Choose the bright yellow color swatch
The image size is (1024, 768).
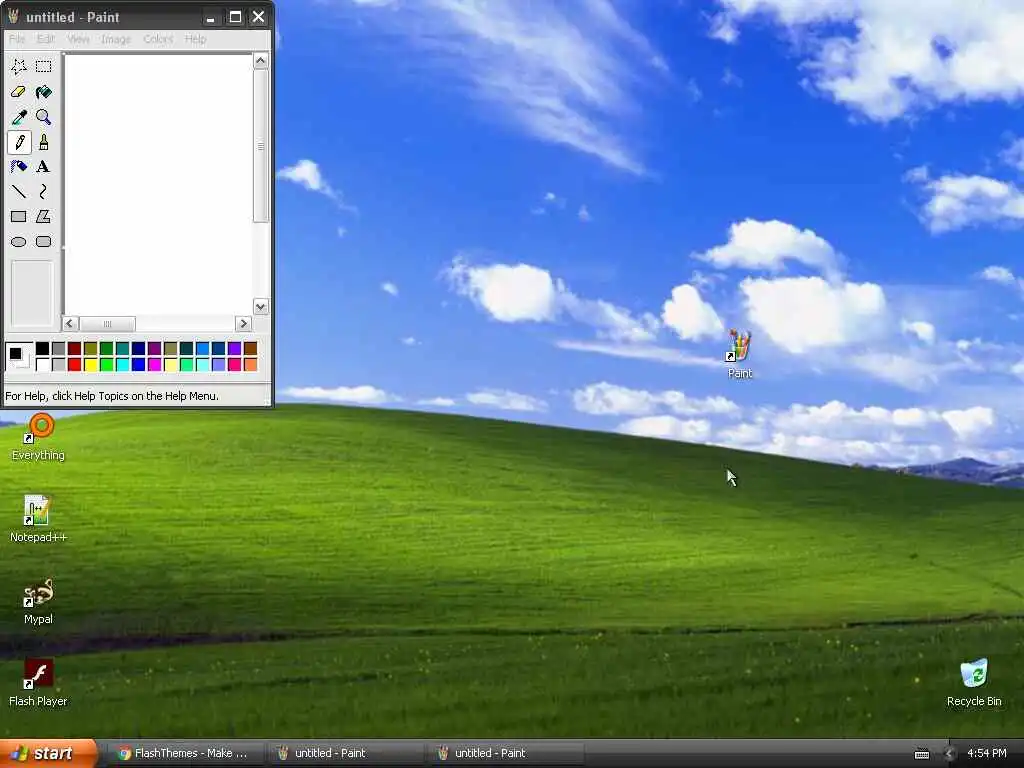coord(90,364)
